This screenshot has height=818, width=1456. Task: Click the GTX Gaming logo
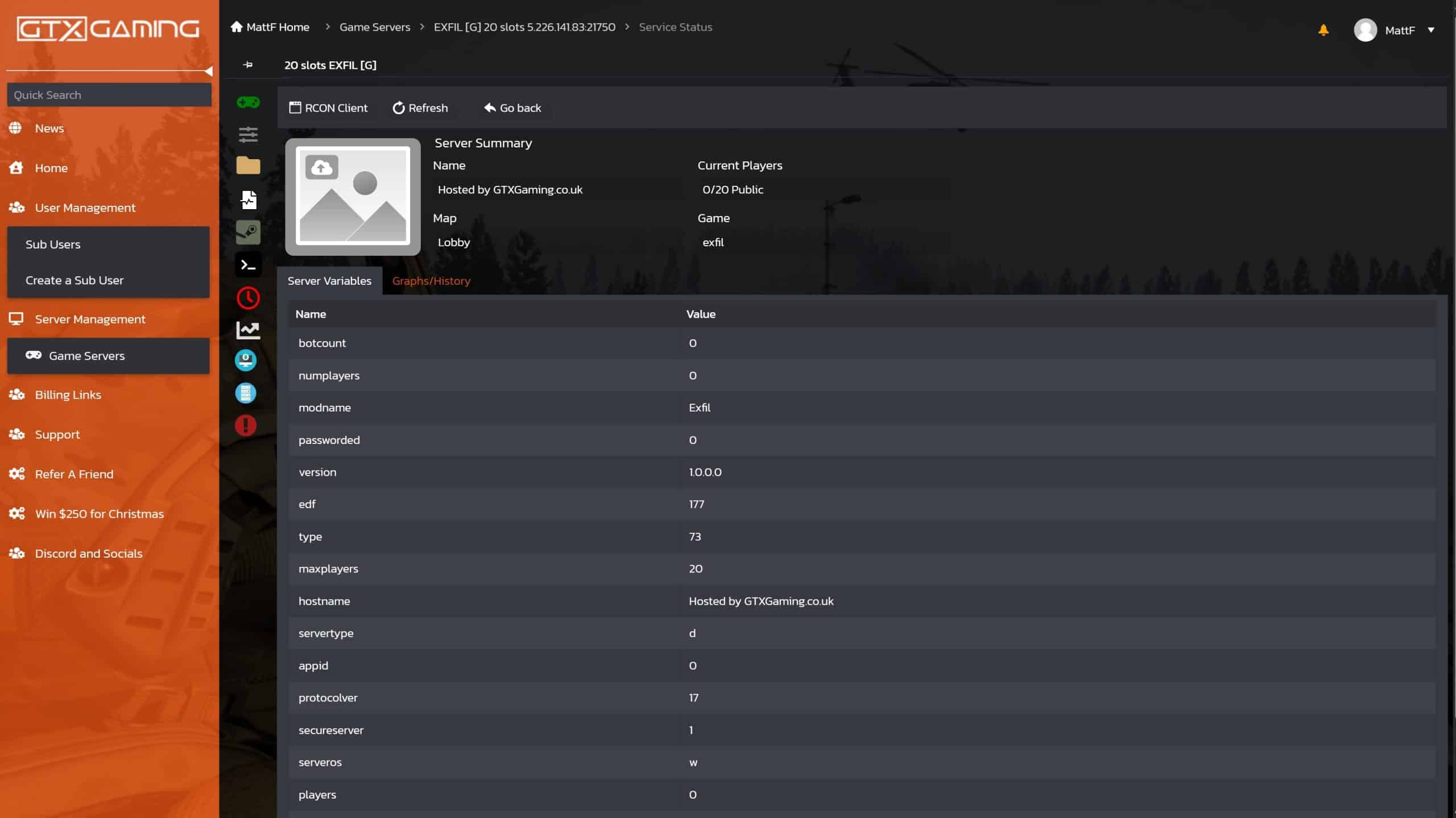[x=108, y=29]
